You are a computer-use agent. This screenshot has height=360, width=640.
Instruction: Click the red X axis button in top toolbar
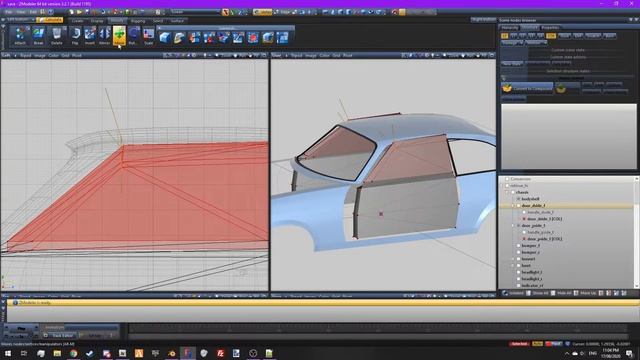225,12
